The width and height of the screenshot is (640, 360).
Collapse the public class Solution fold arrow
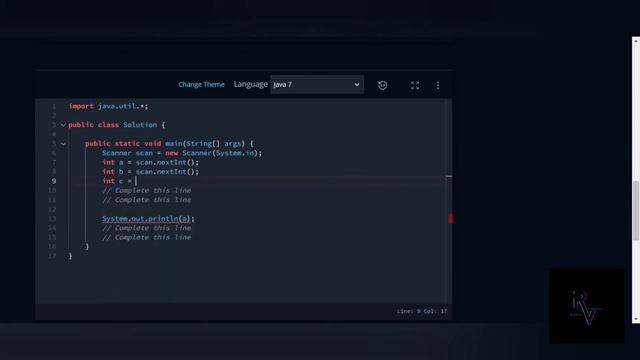pos(63,125)
